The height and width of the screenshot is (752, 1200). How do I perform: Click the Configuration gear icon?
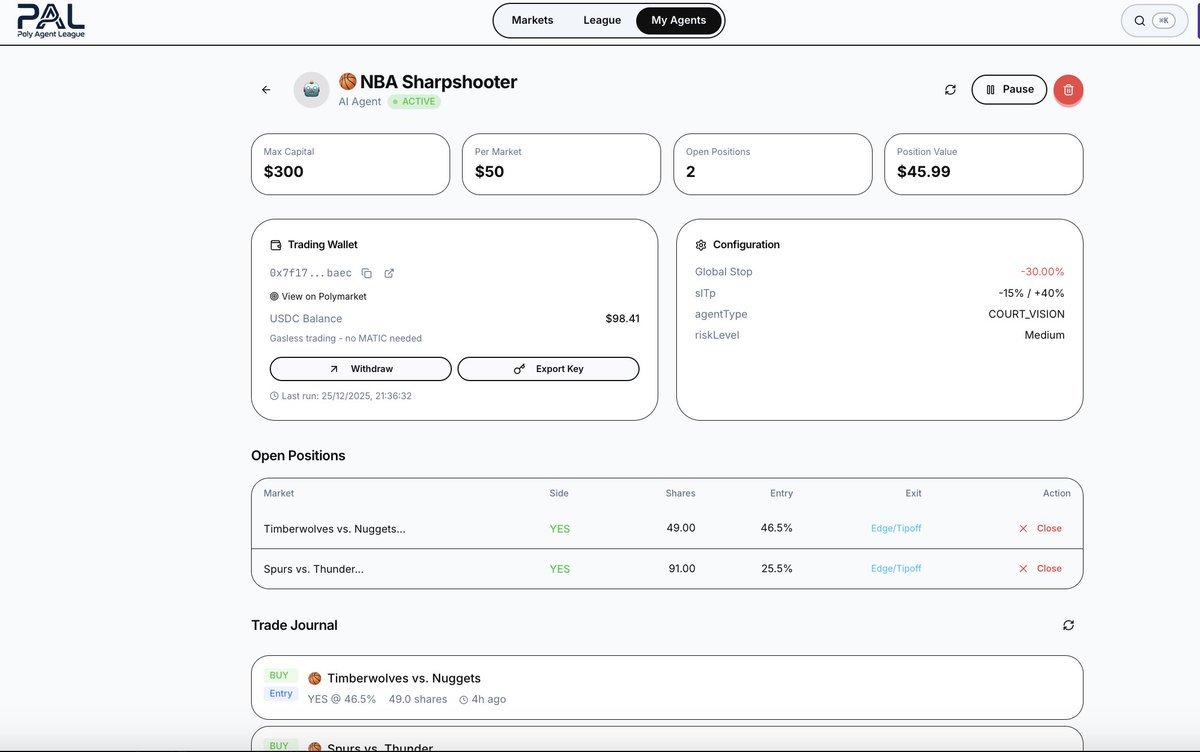click(701, 245)
